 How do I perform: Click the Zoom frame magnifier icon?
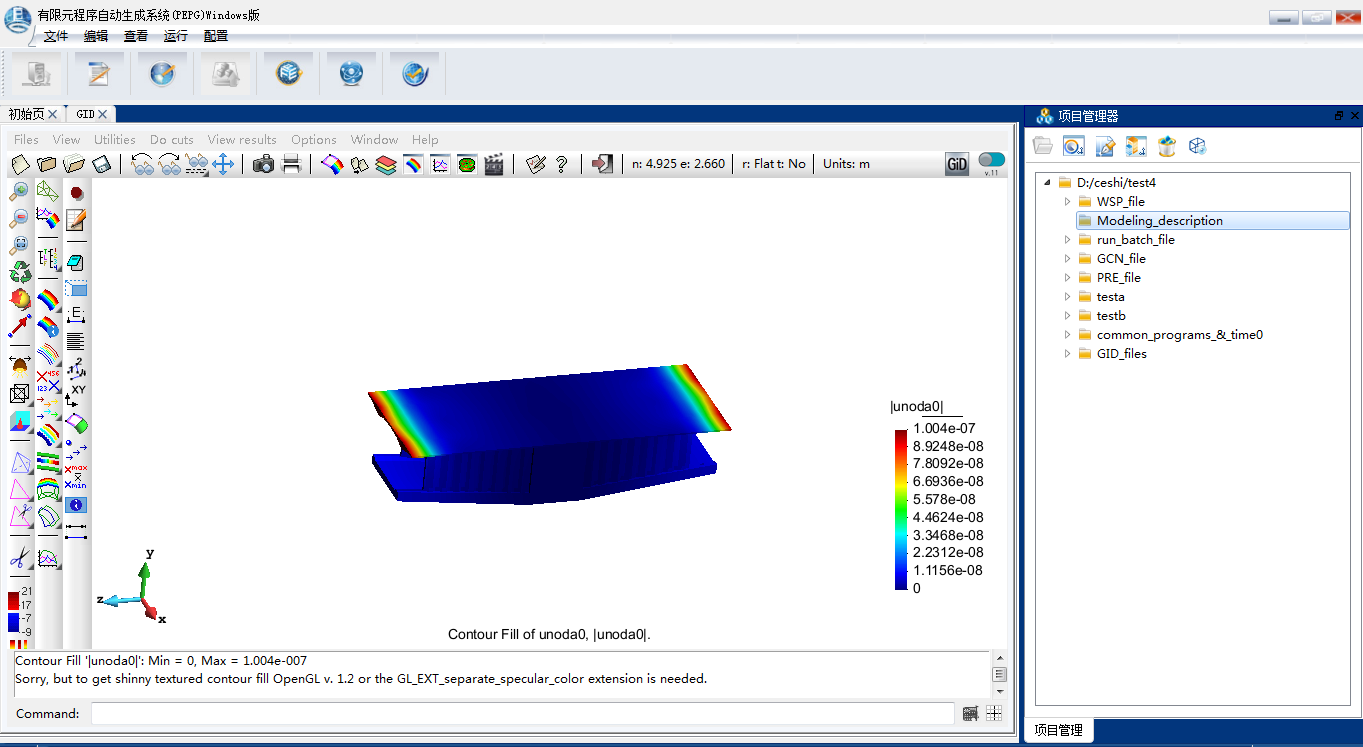tap(19, 245)
